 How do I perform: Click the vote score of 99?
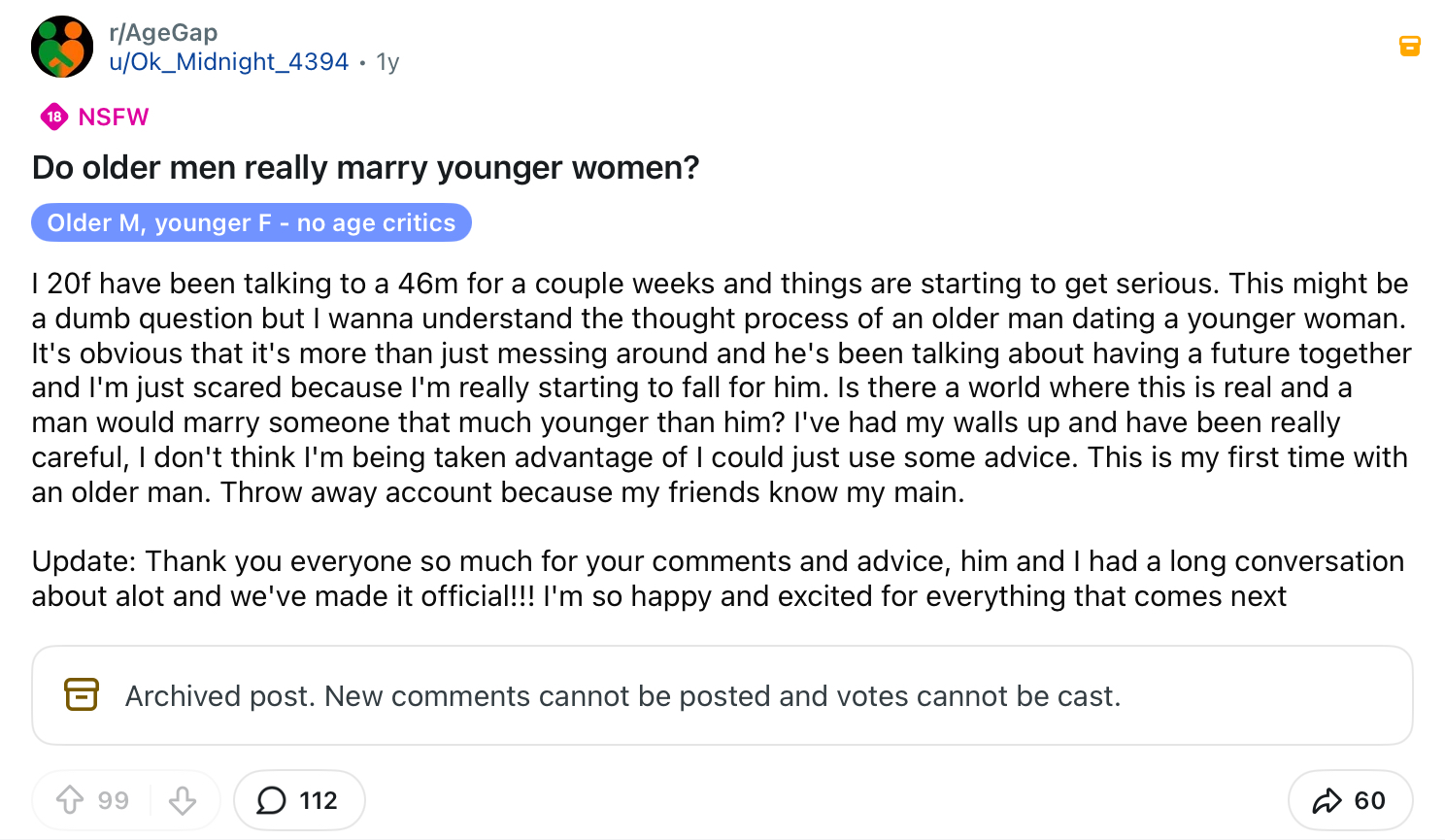114,800
